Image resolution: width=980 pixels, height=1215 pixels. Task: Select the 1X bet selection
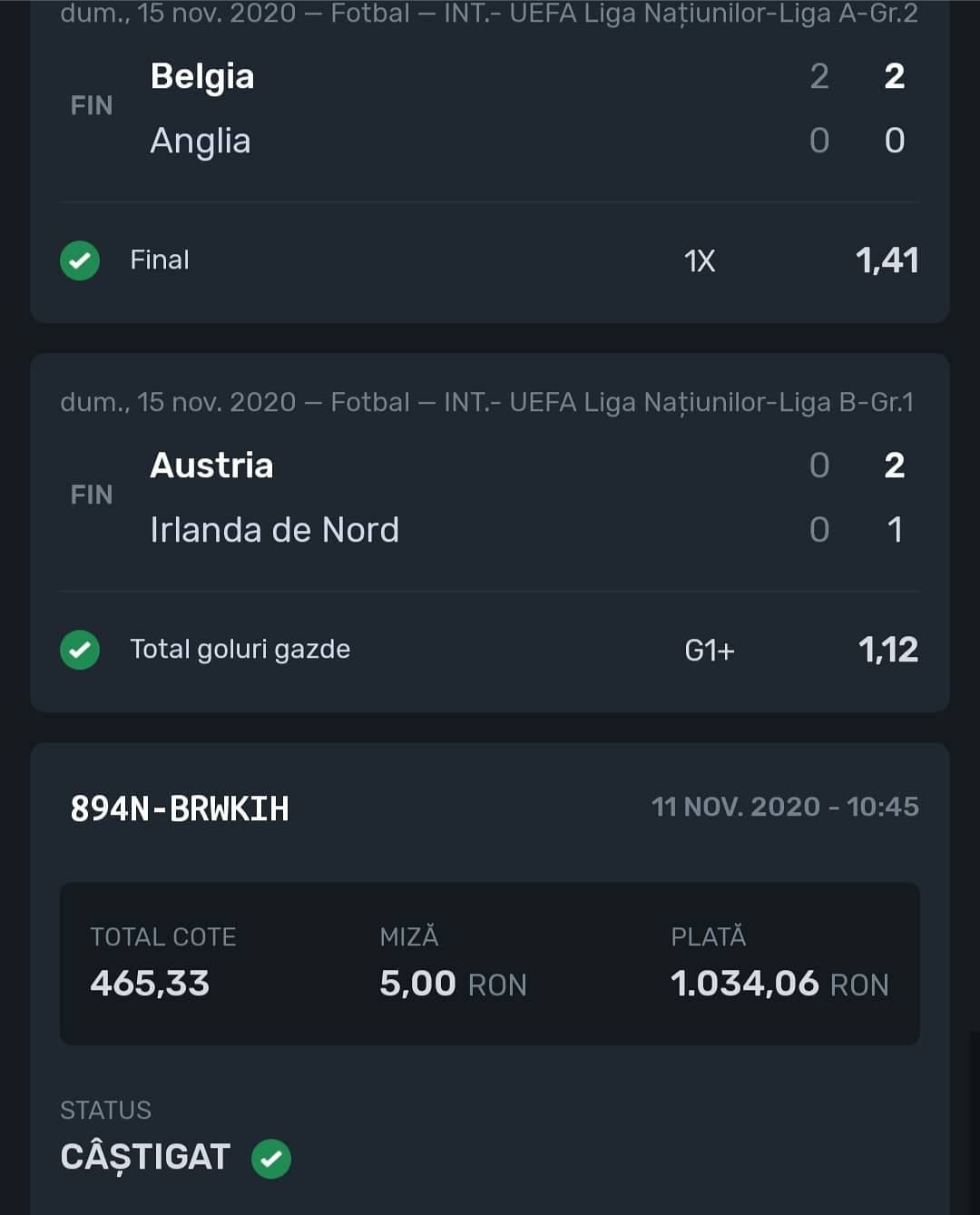click(700, 261)
